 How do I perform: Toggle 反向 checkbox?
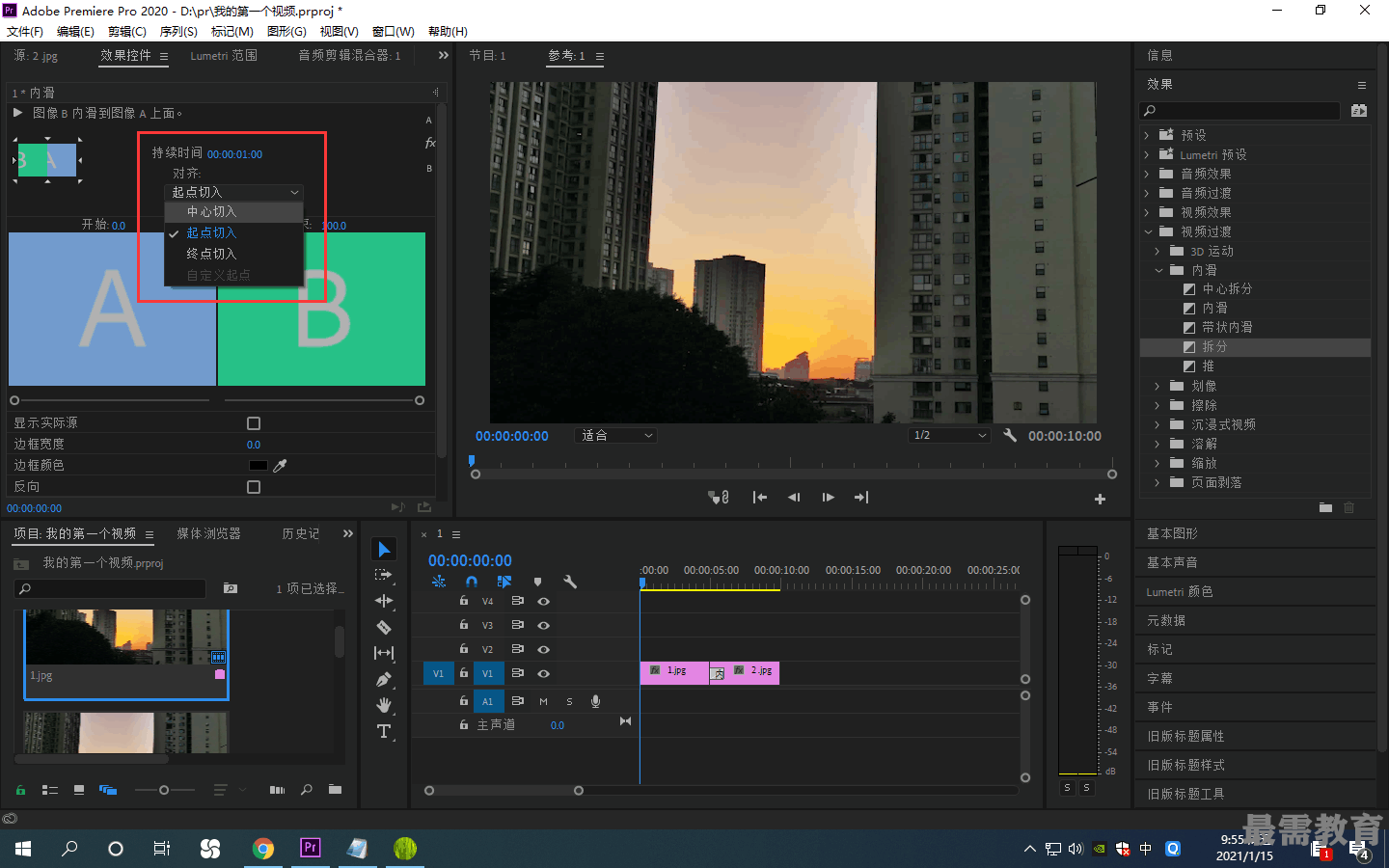254,487
